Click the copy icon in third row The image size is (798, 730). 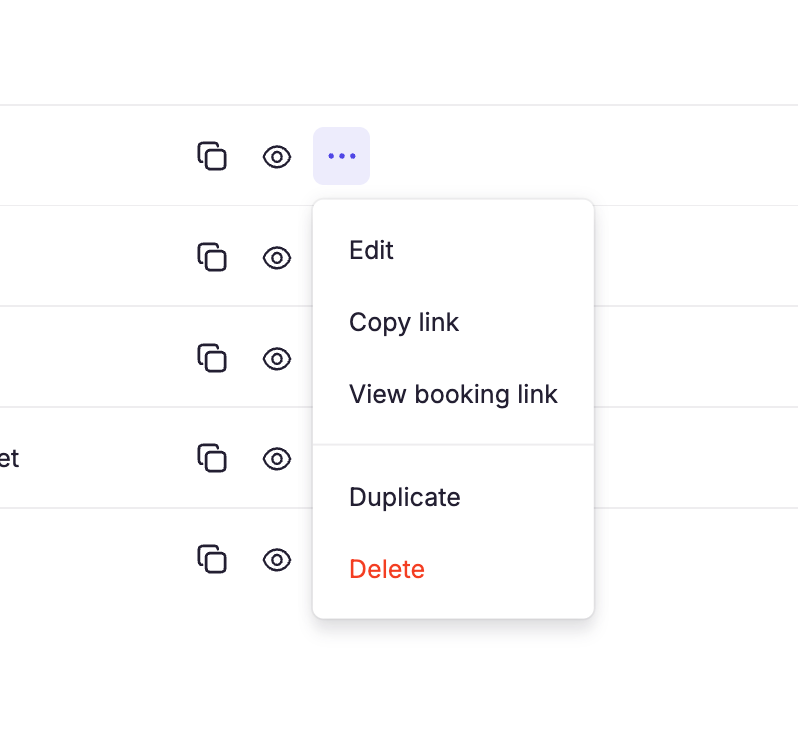[212, 358]
